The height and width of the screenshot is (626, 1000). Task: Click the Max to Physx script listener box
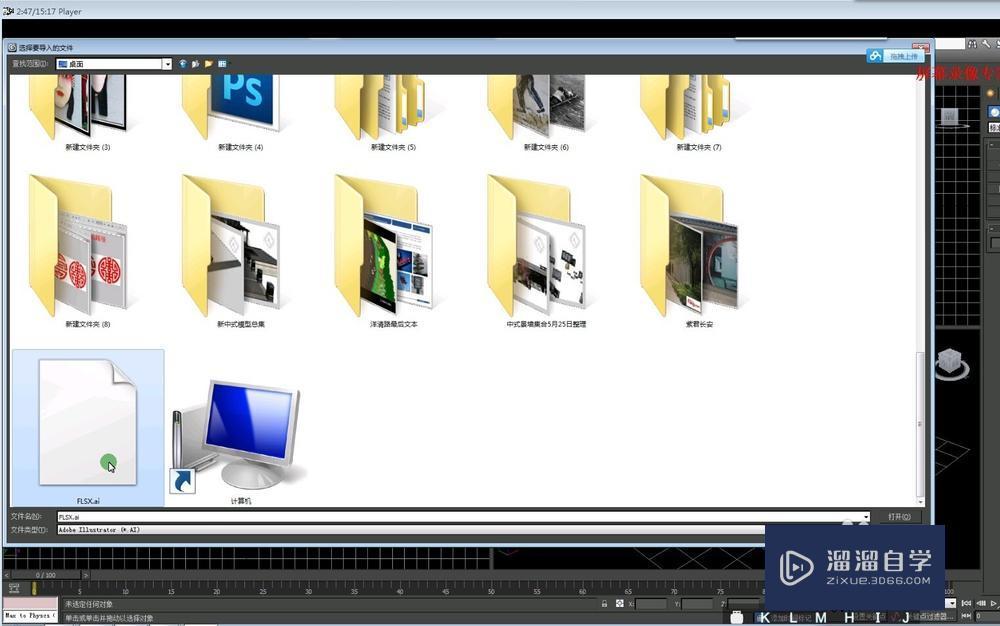pos(30,616)
